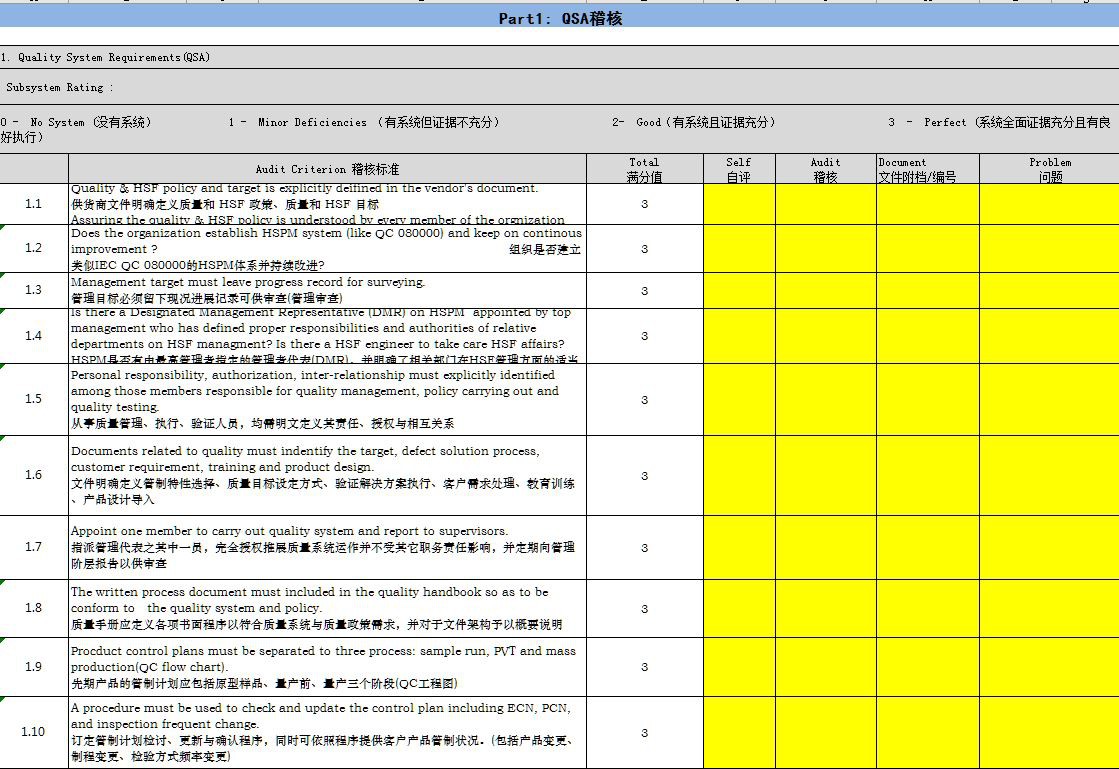Select the yellow Problem cell for item 1.4
Screen dimensions: 1119x769
pyautogui.click(x=1049, y=336)
